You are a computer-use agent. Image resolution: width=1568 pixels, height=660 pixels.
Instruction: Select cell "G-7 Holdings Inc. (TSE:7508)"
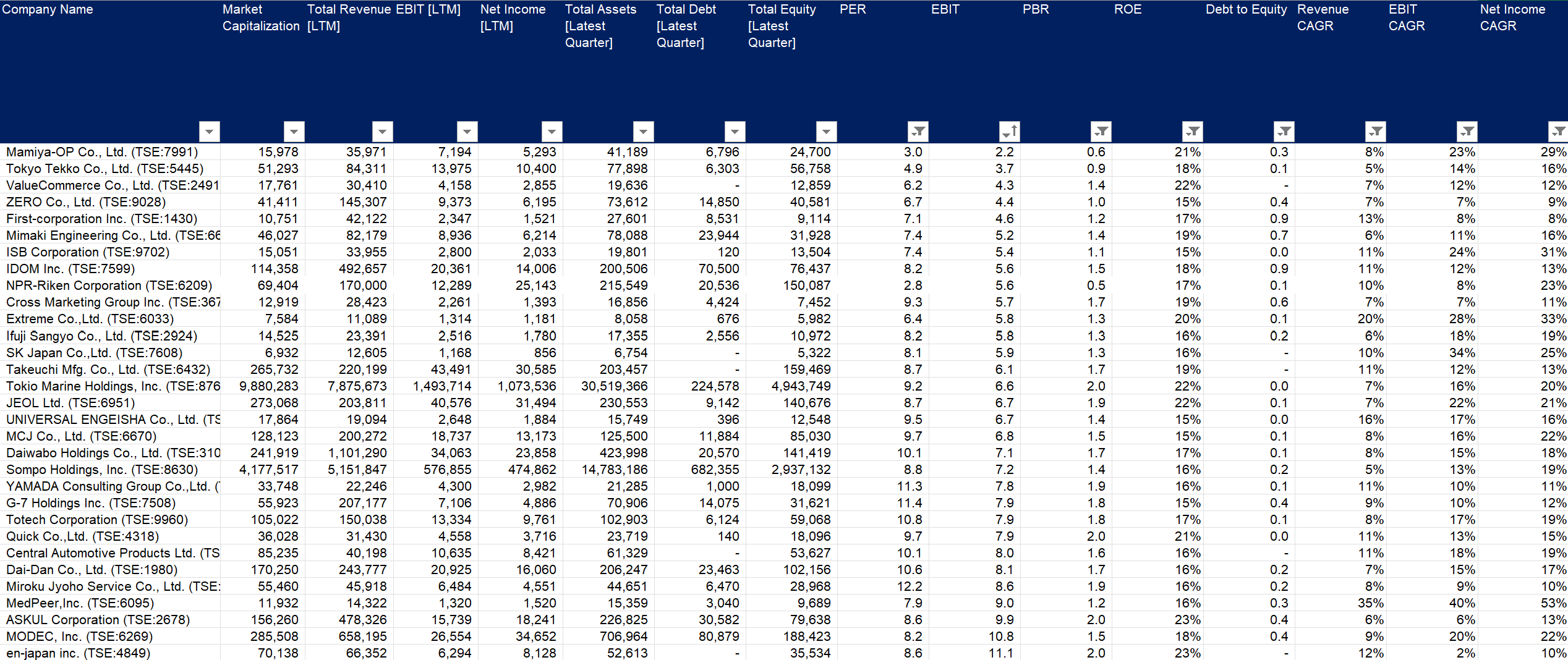(111, 503)
